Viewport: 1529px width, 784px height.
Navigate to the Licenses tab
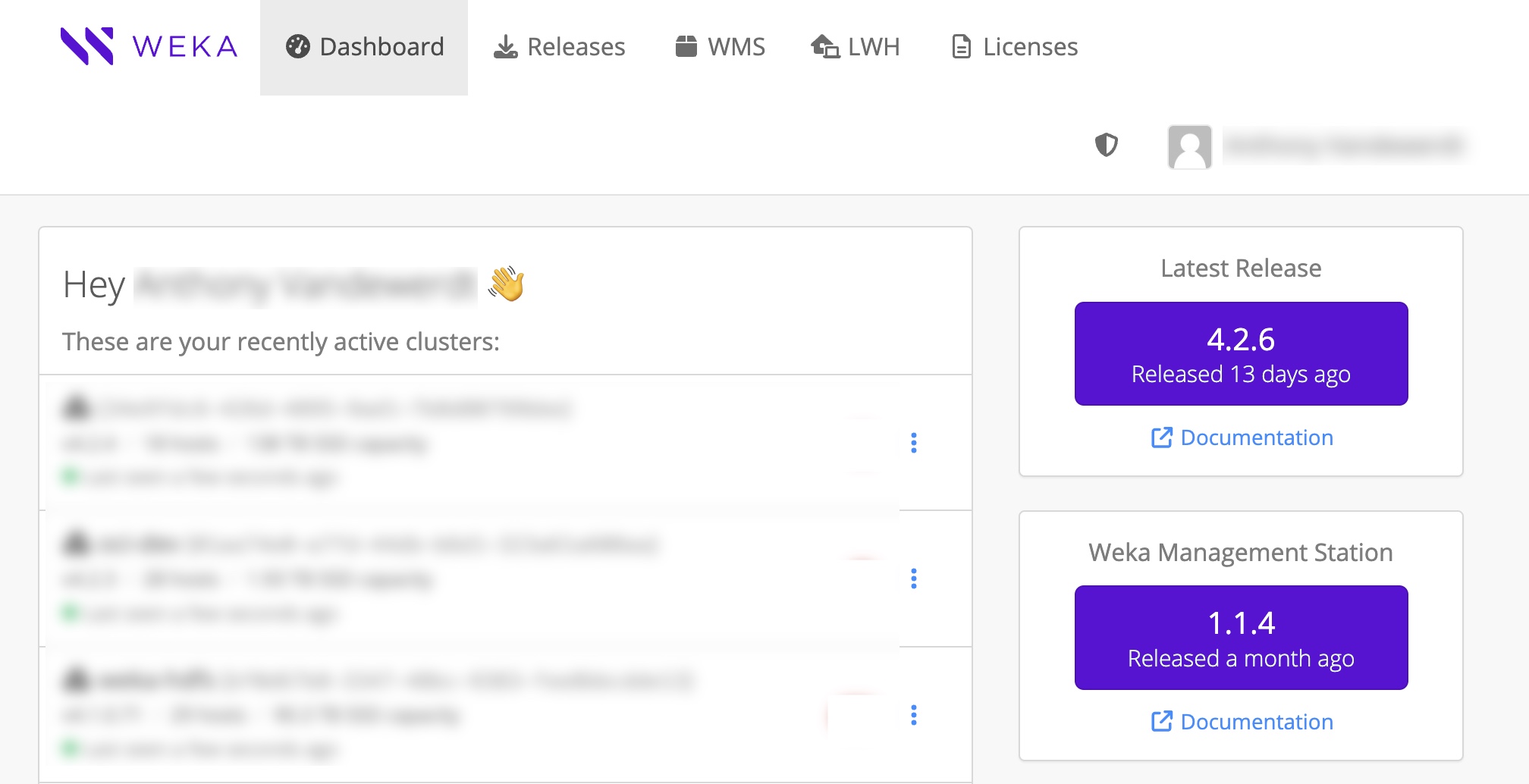coord(1014,47)
